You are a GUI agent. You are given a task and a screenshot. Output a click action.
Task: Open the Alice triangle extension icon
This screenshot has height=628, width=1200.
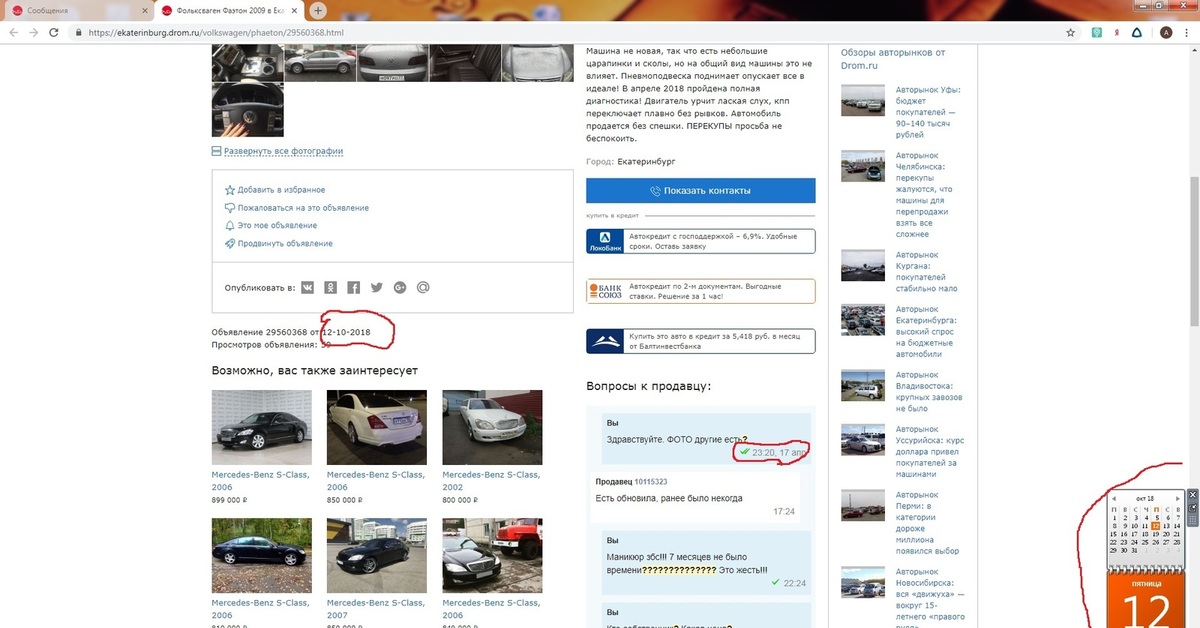coord(1138,32)
